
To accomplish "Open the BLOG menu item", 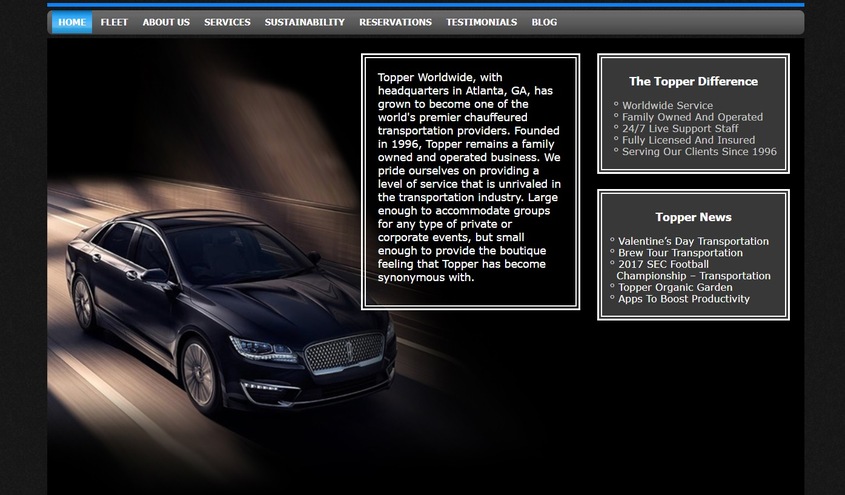I will pos(544,22).
